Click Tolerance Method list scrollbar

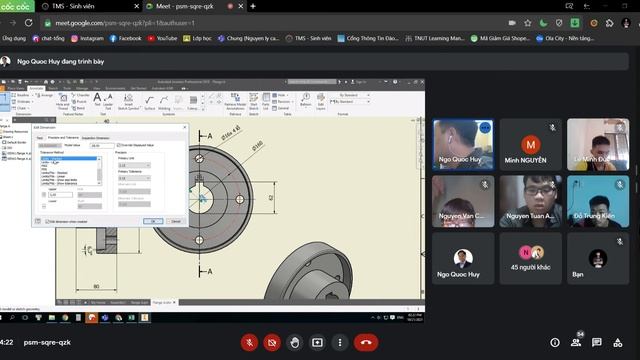(x=99, y=171)
